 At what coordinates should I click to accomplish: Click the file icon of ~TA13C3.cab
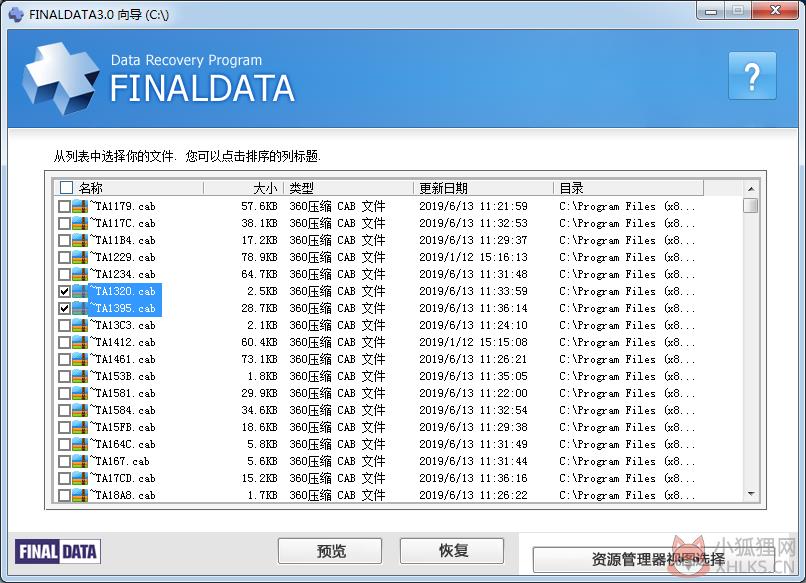pos(80,325)
